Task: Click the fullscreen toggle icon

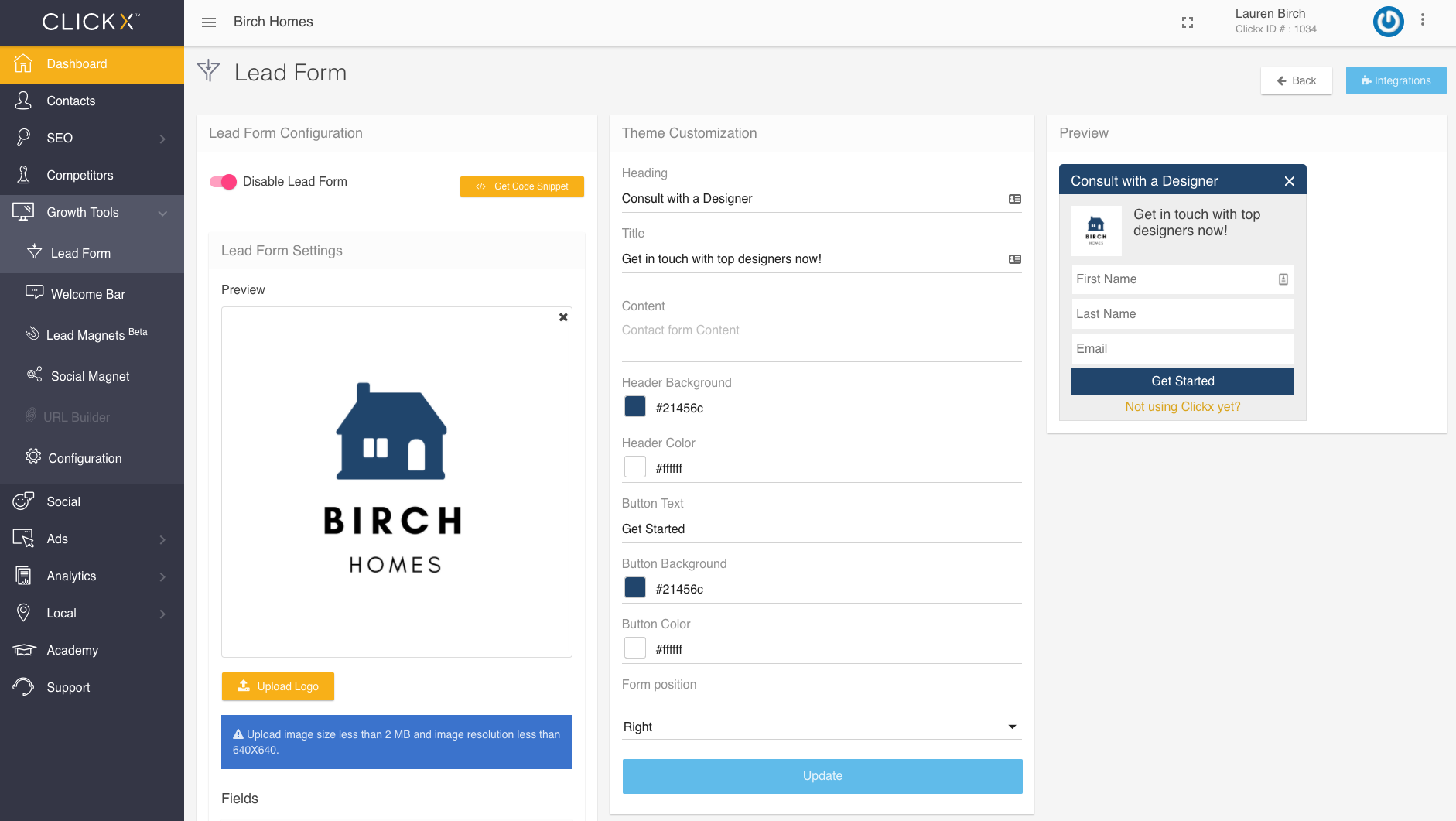Action: point(1188,22)
